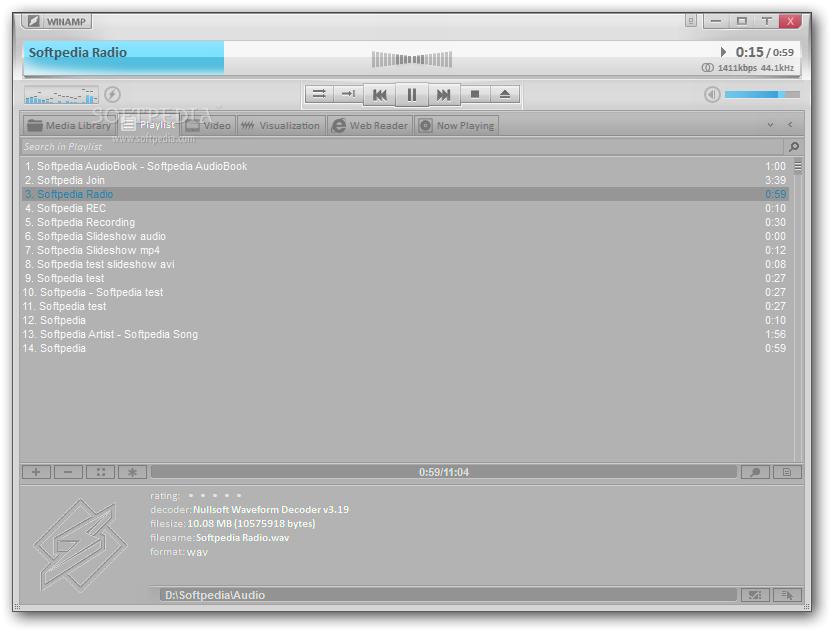Select track 14 Softpedia
Image resolution: width=832 pixels, height=632 pixels.
(x=405, y=349)
